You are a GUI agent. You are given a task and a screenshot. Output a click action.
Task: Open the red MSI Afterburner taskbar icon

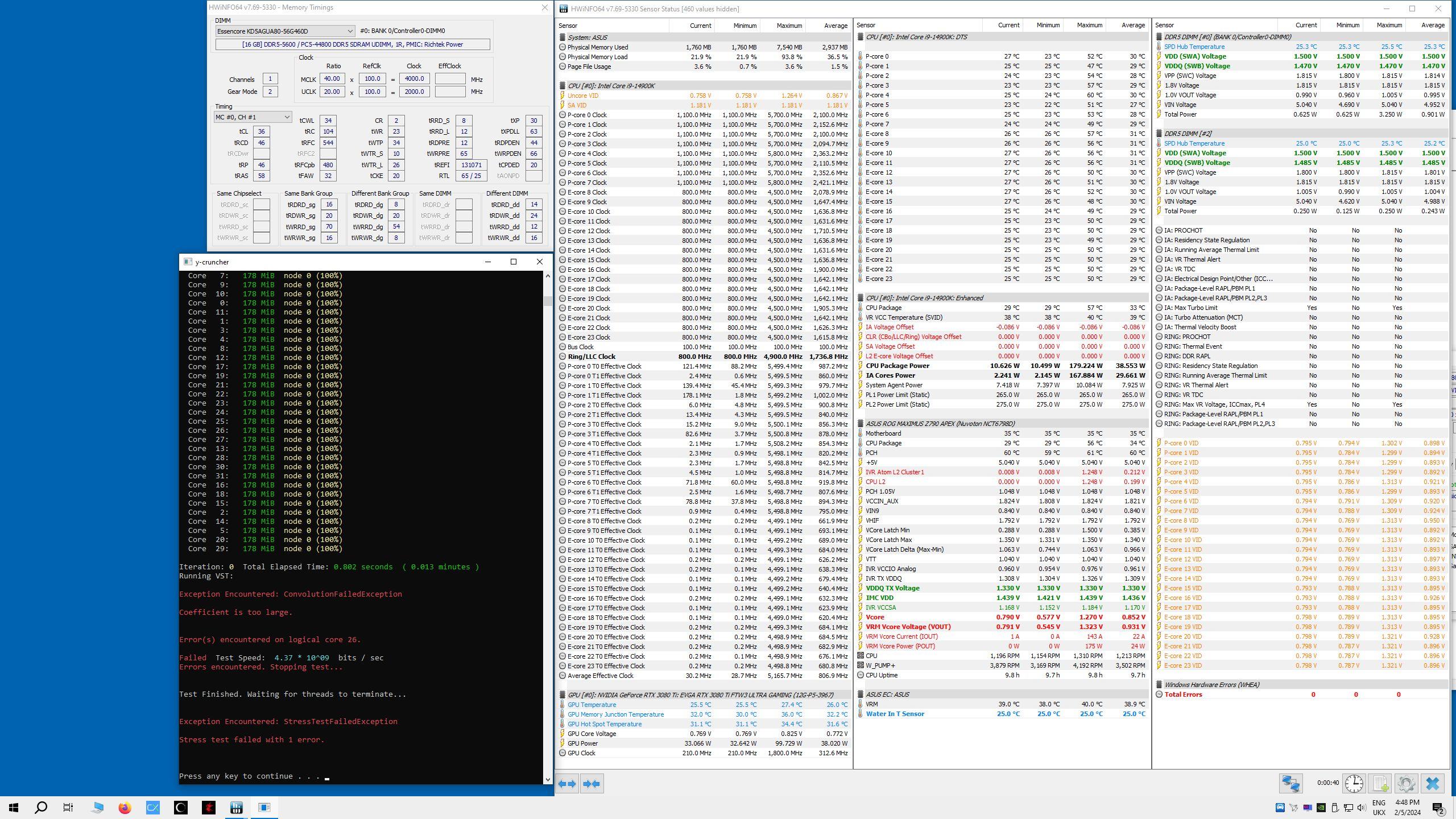point(209,807)
